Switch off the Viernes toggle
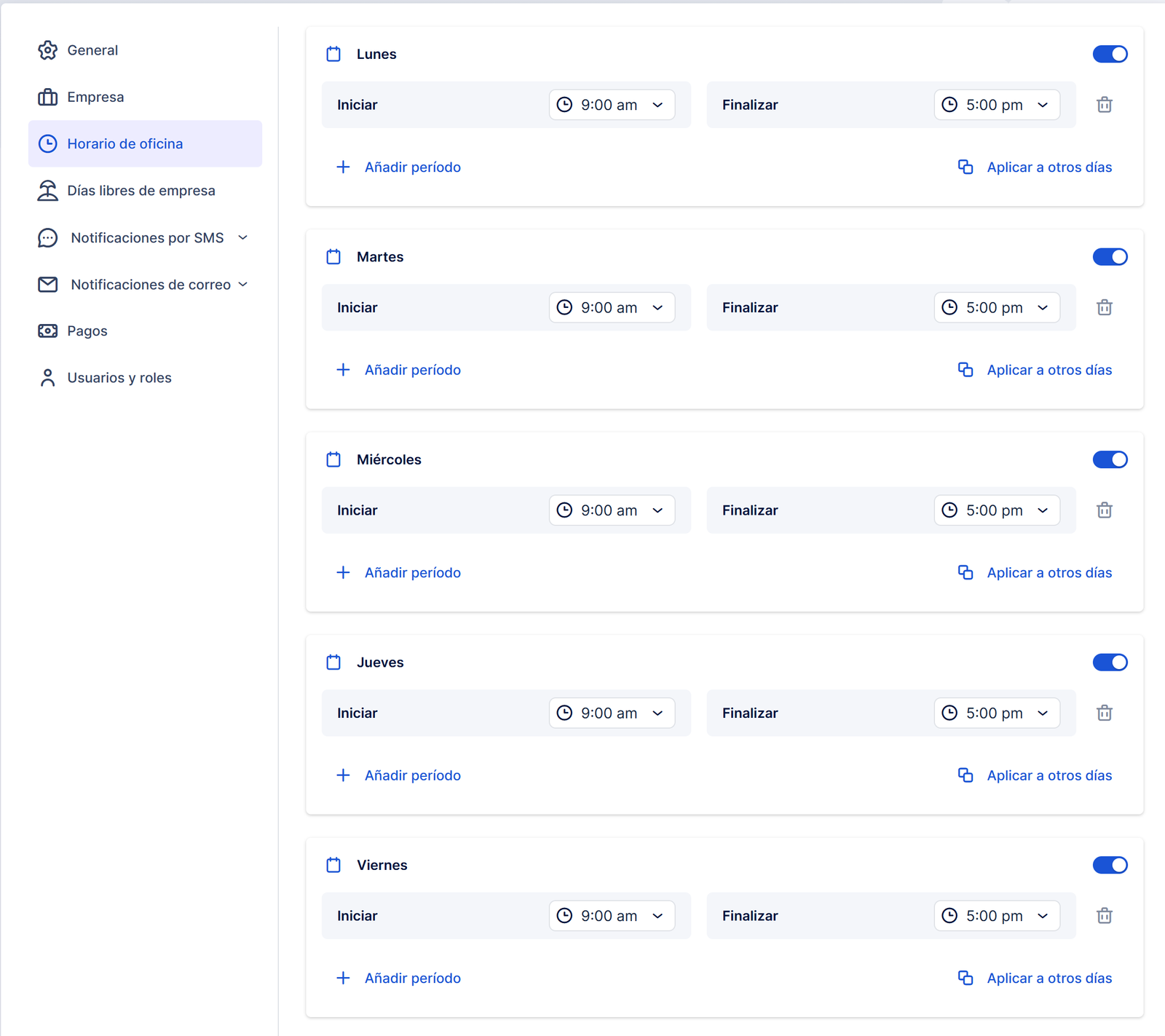 pyautogui.click(x=1110, y=865)
